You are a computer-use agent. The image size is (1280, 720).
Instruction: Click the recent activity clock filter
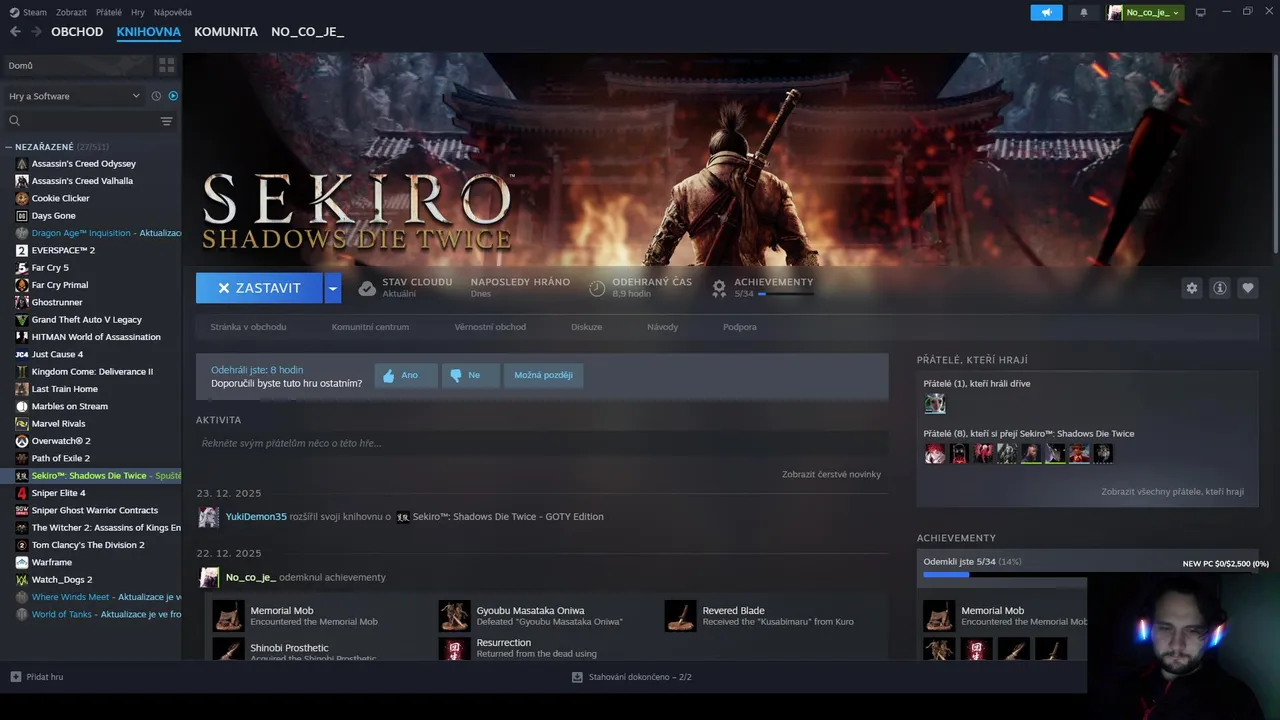pyautogui.click(x=156, y=96)
